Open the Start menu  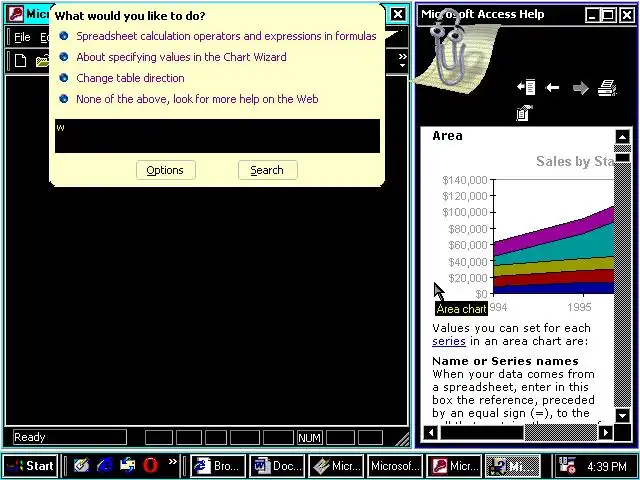(31, 466)
